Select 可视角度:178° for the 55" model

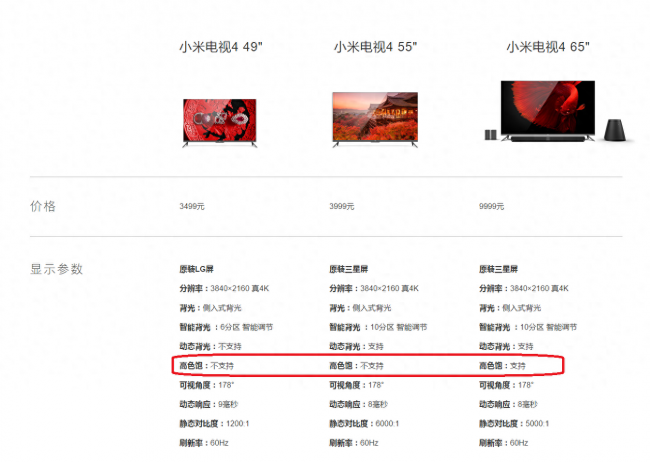357,385
